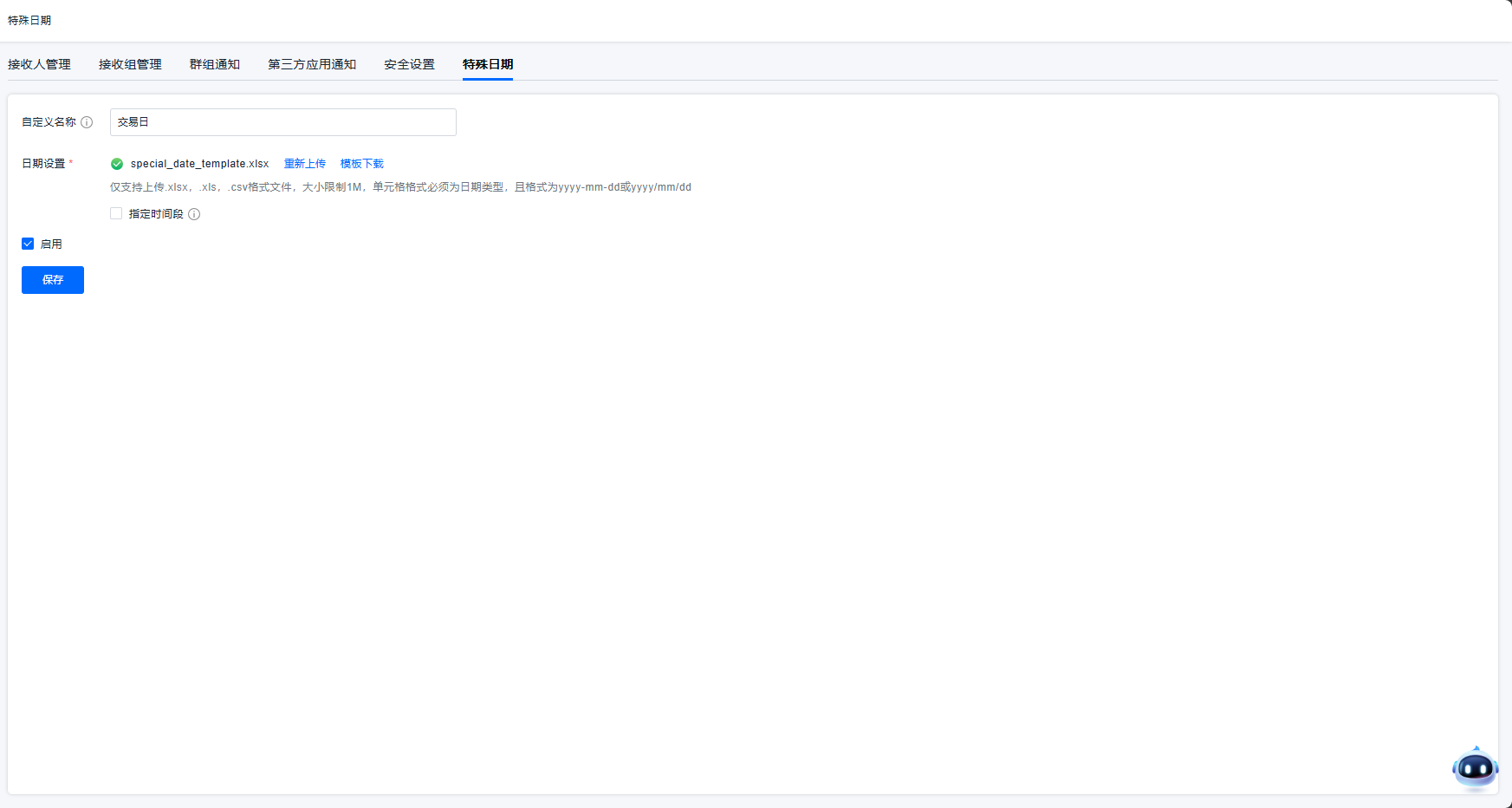Screen dimensions: 1512x808
Task: Click the 特殊日期 page title at top
Action: pyautogui.click(x=29, y=20)
